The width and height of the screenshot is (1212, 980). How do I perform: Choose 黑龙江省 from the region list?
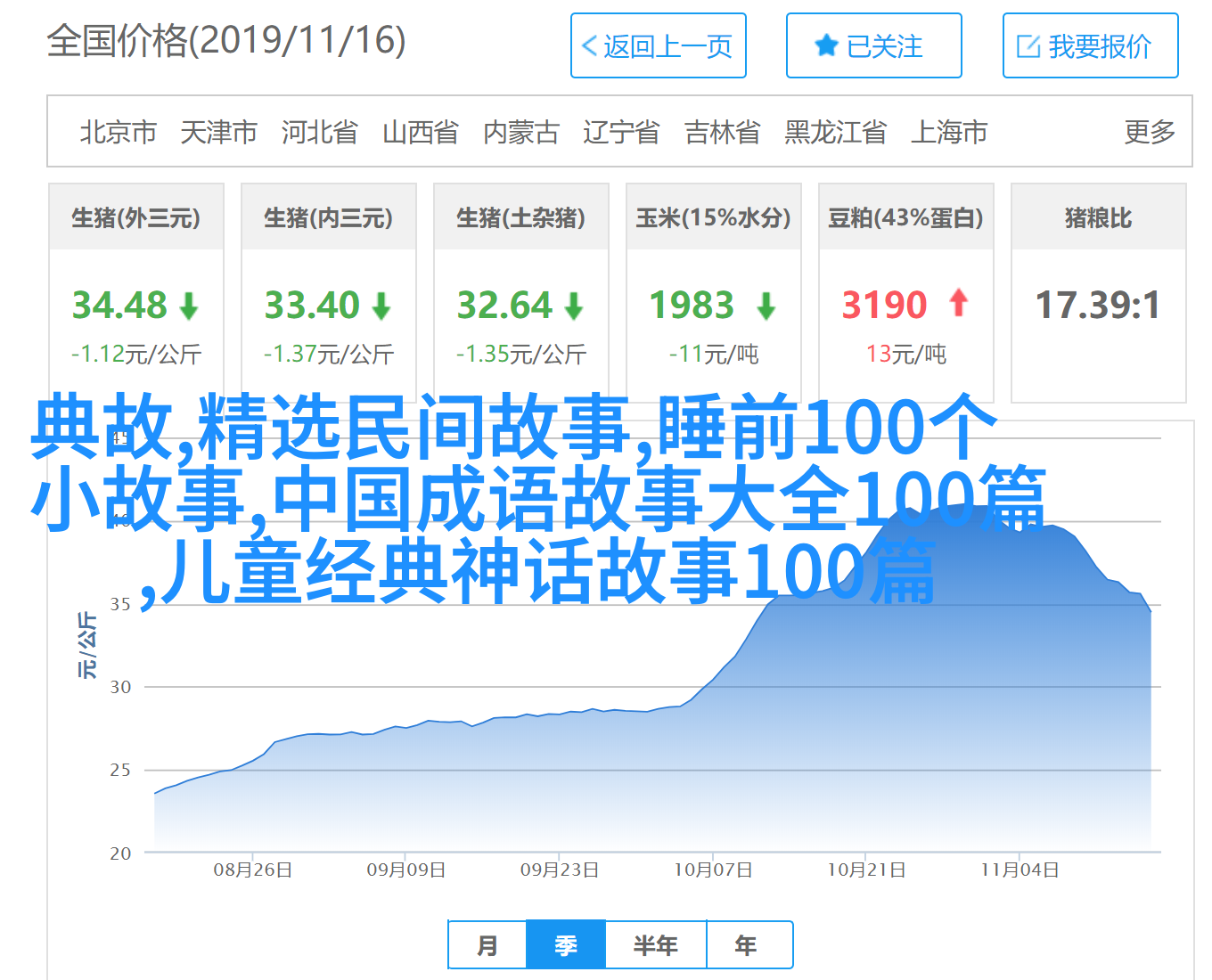pos(835,132)
